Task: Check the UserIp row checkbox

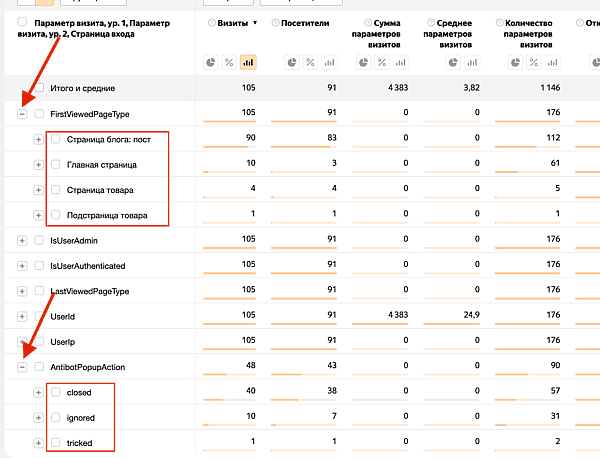Action: tap(39, 341)
